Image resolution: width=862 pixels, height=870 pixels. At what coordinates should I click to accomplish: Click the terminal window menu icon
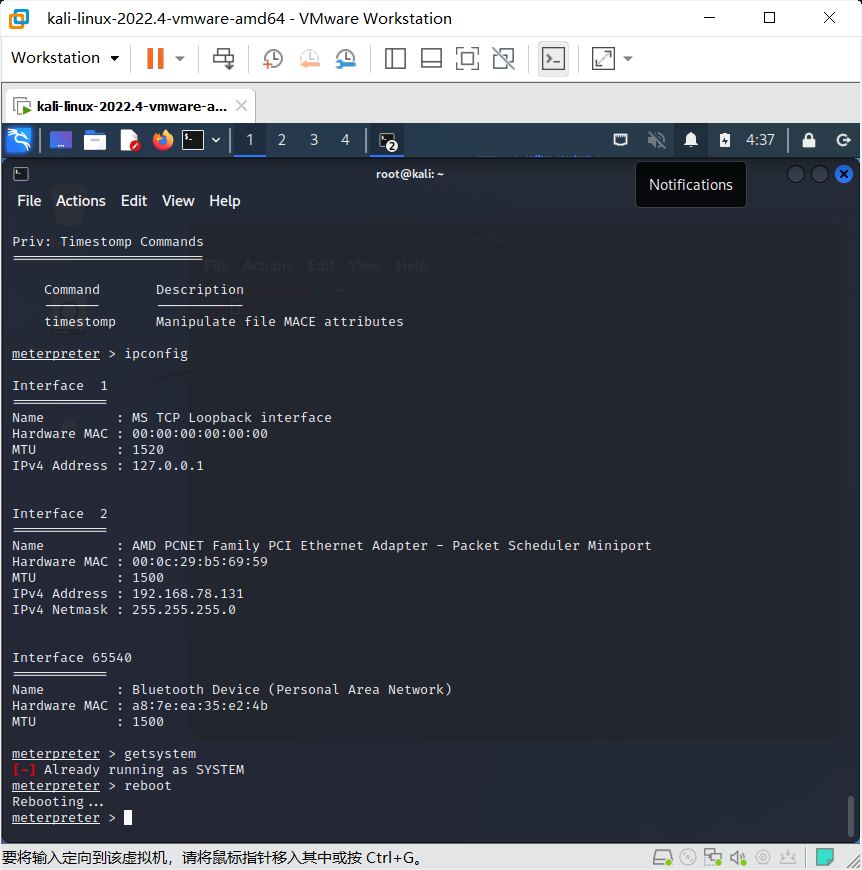pyautogui.click(x=21, y=174)
